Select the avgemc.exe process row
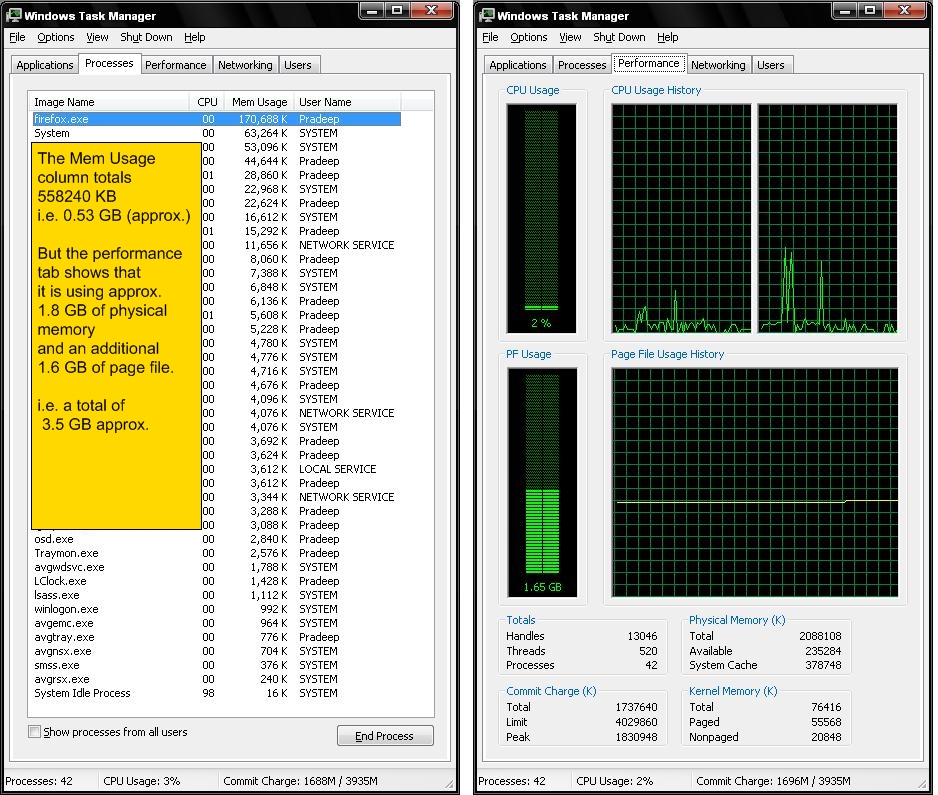The width and height of the screenshot is (938, 795). click(x=217, y=623)
